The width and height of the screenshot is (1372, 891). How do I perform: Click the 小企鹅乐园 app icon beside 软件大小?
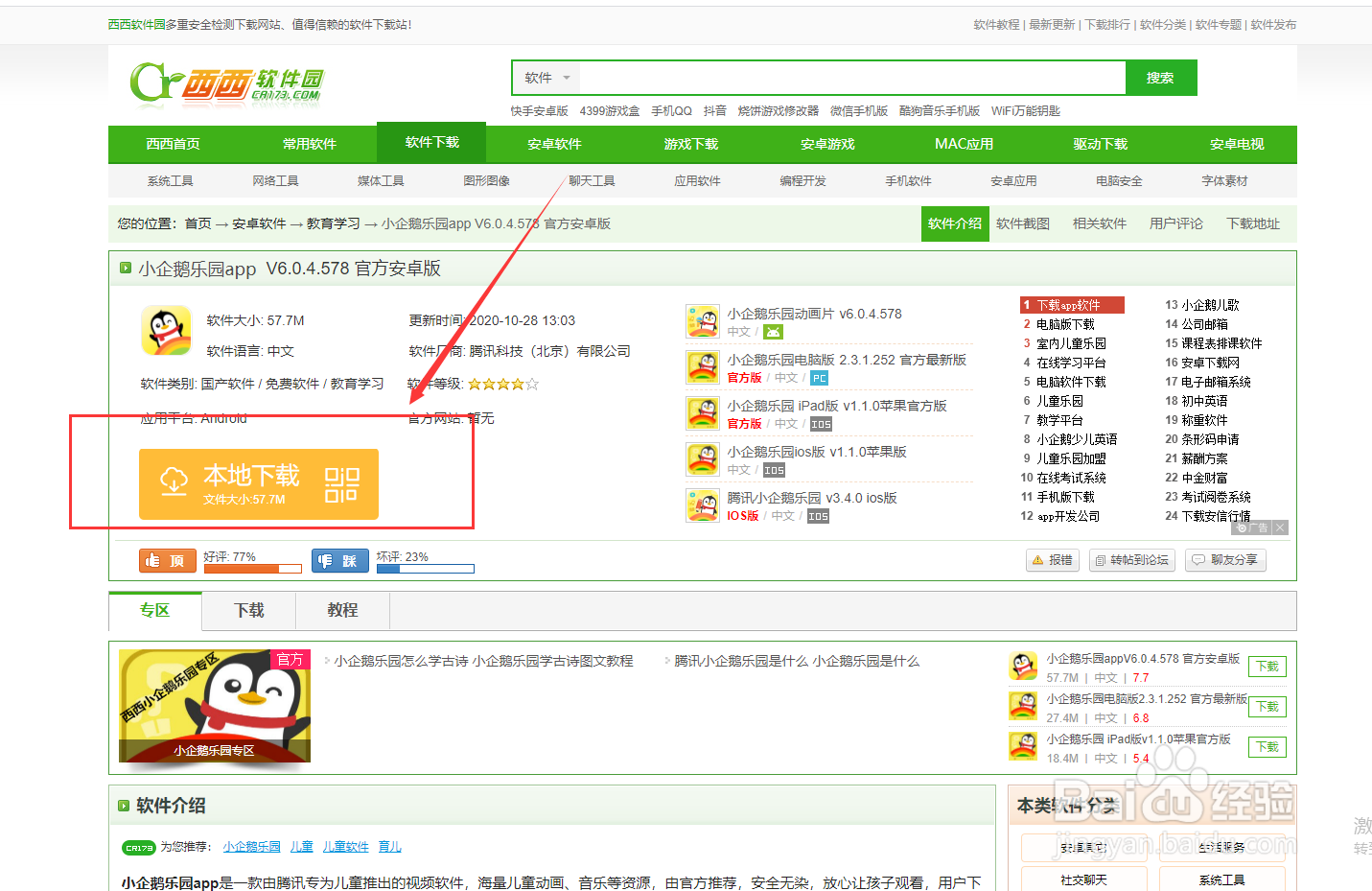166,331
